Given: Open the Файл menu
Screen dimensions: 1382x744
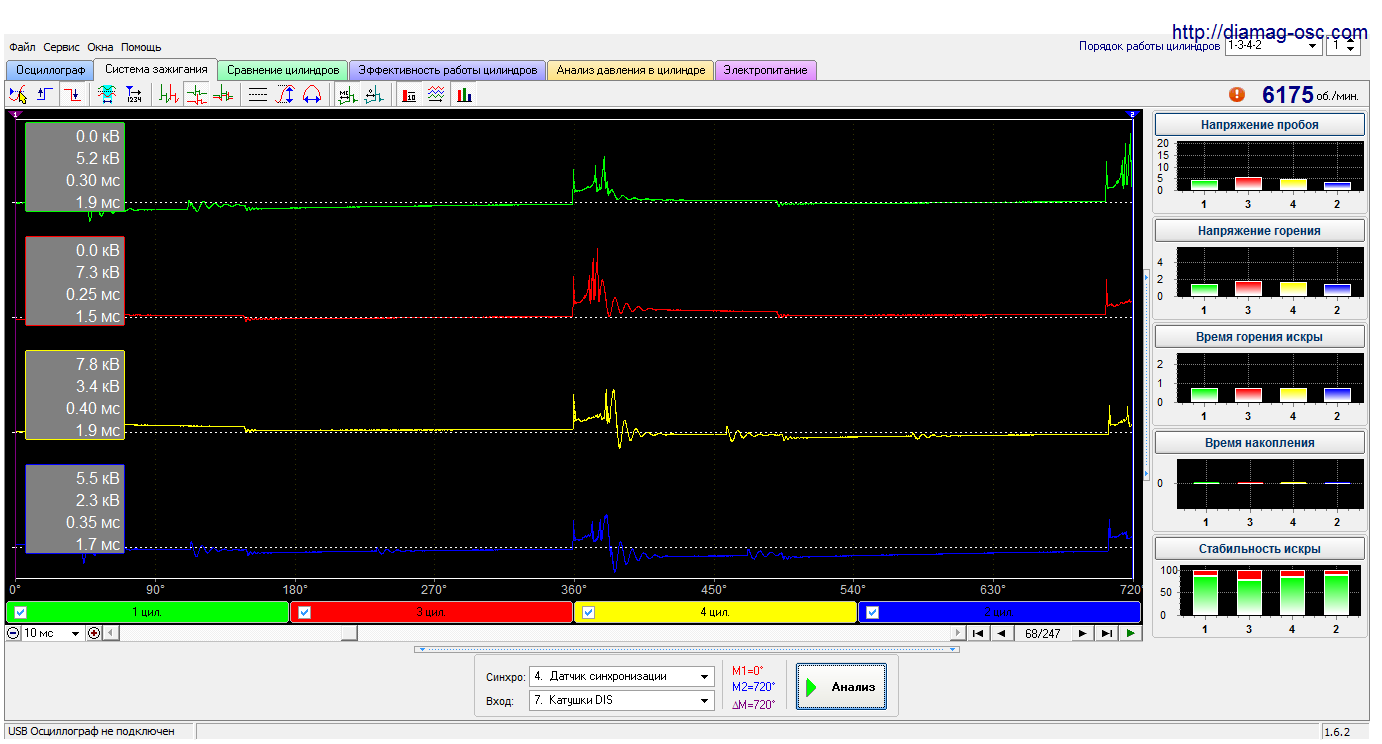Looking at the screenshot, I should tap(22, 47).
